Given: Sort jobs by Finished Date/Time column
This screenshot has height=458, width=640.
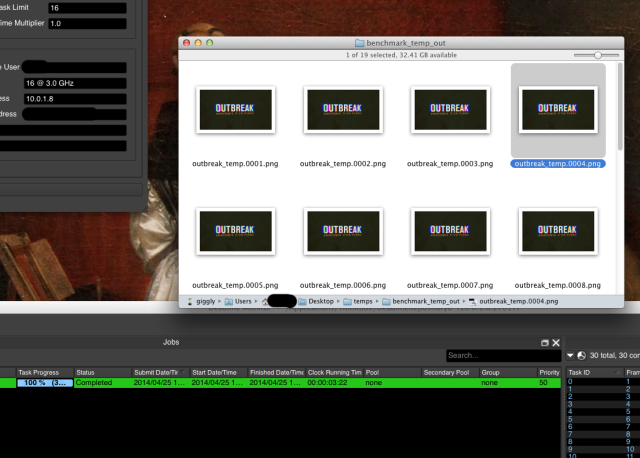Looking at the screenshot, I should 277,373.
